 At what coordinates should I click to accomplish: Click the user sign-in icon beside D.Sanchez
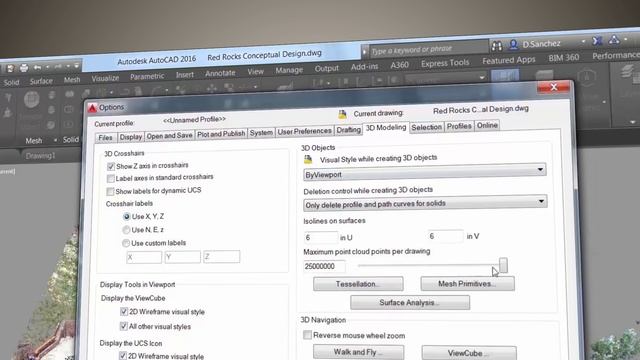click(x=513, y=44)
